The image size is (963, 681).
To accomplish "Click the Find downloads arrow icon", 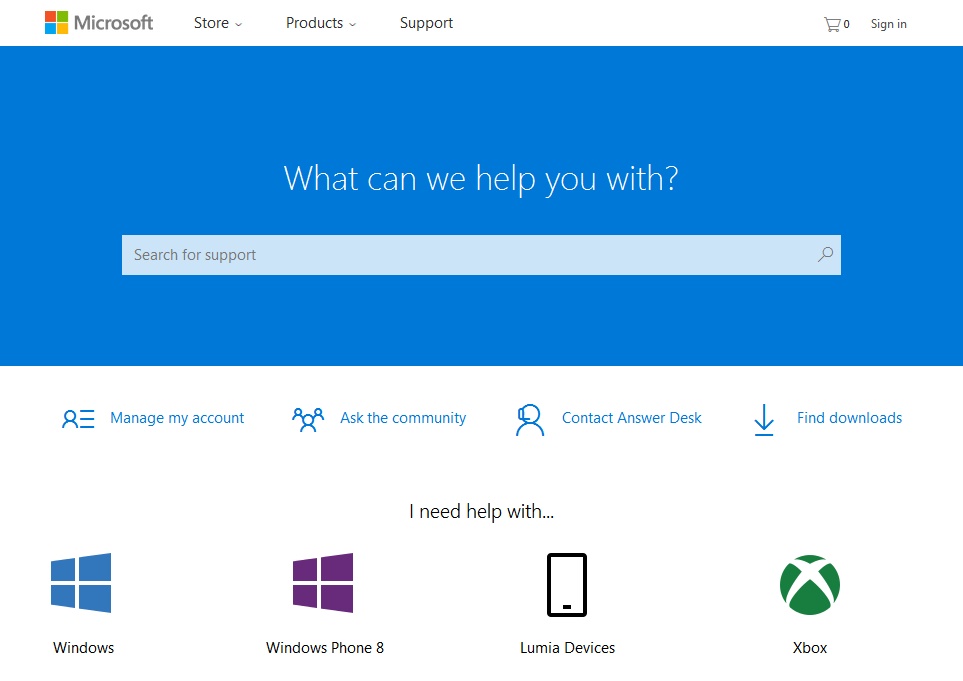I will [764, 420].
